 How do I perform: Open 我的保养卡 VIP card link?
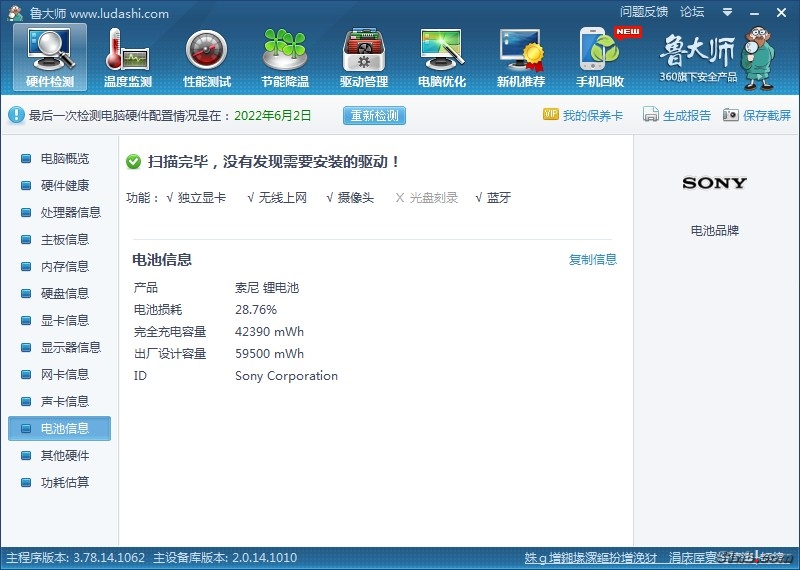583,115
